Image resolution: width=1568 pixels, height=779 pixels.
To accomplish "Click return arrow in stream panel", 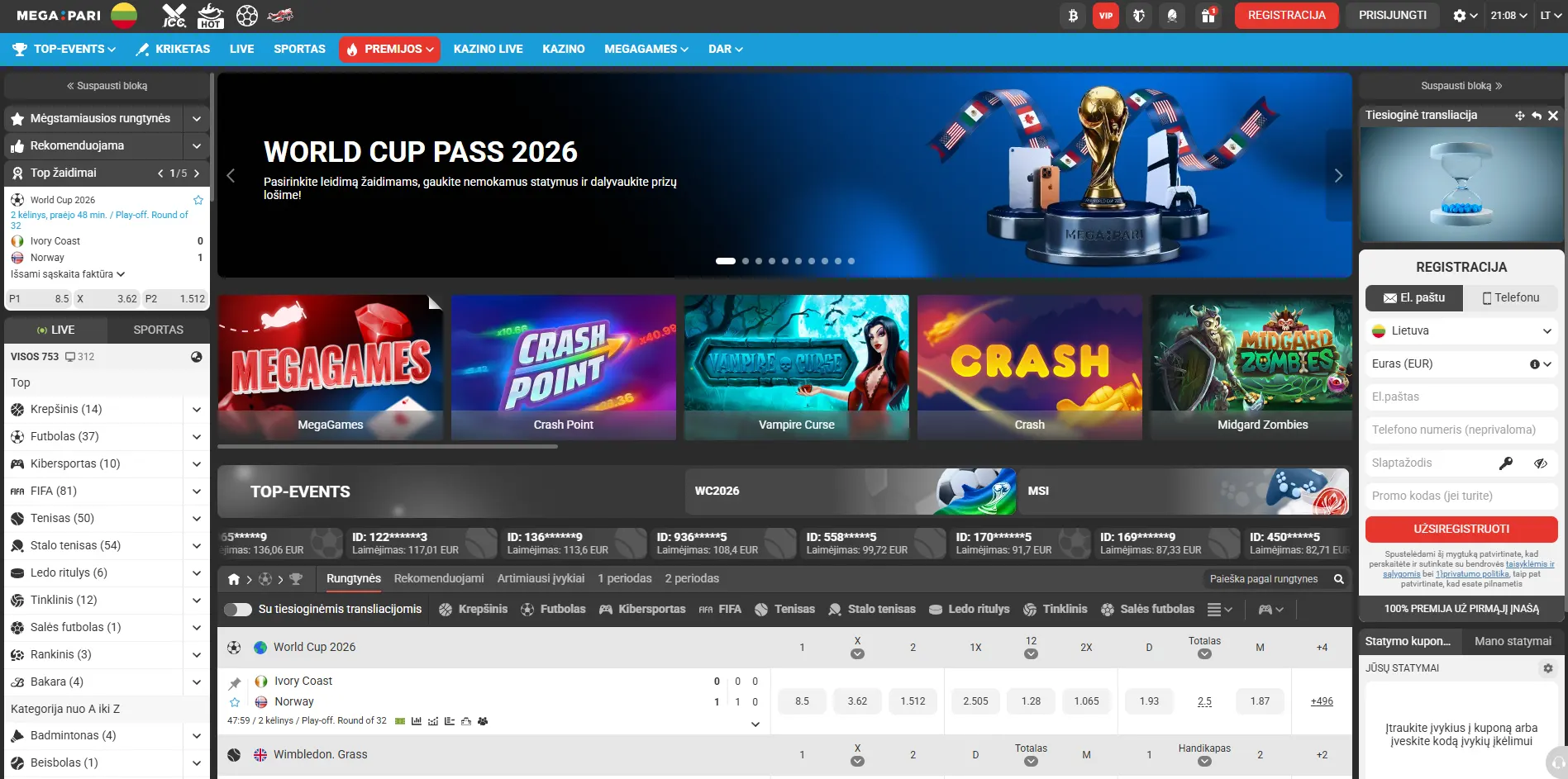I will [x=1537, y=116].
